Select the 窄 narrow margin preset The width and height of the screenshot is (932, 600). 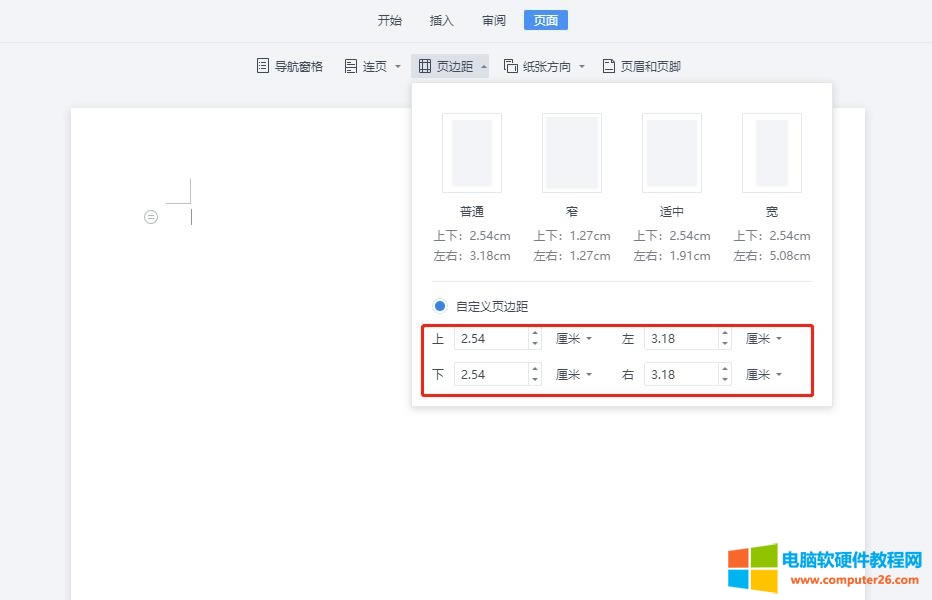tap(571, 152)
